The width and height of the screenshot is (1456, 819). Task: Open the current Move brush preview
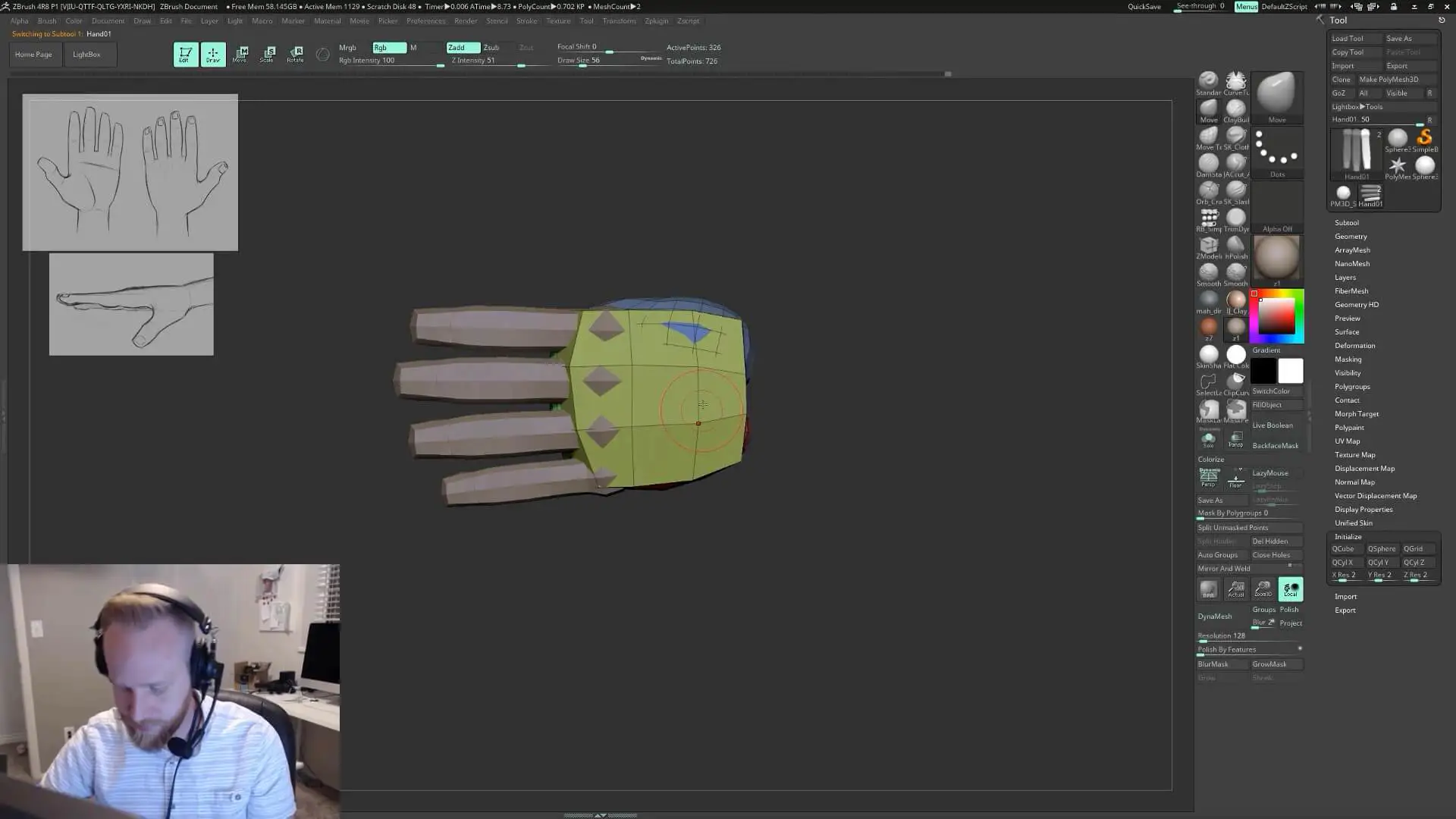tap(1277, 98)
